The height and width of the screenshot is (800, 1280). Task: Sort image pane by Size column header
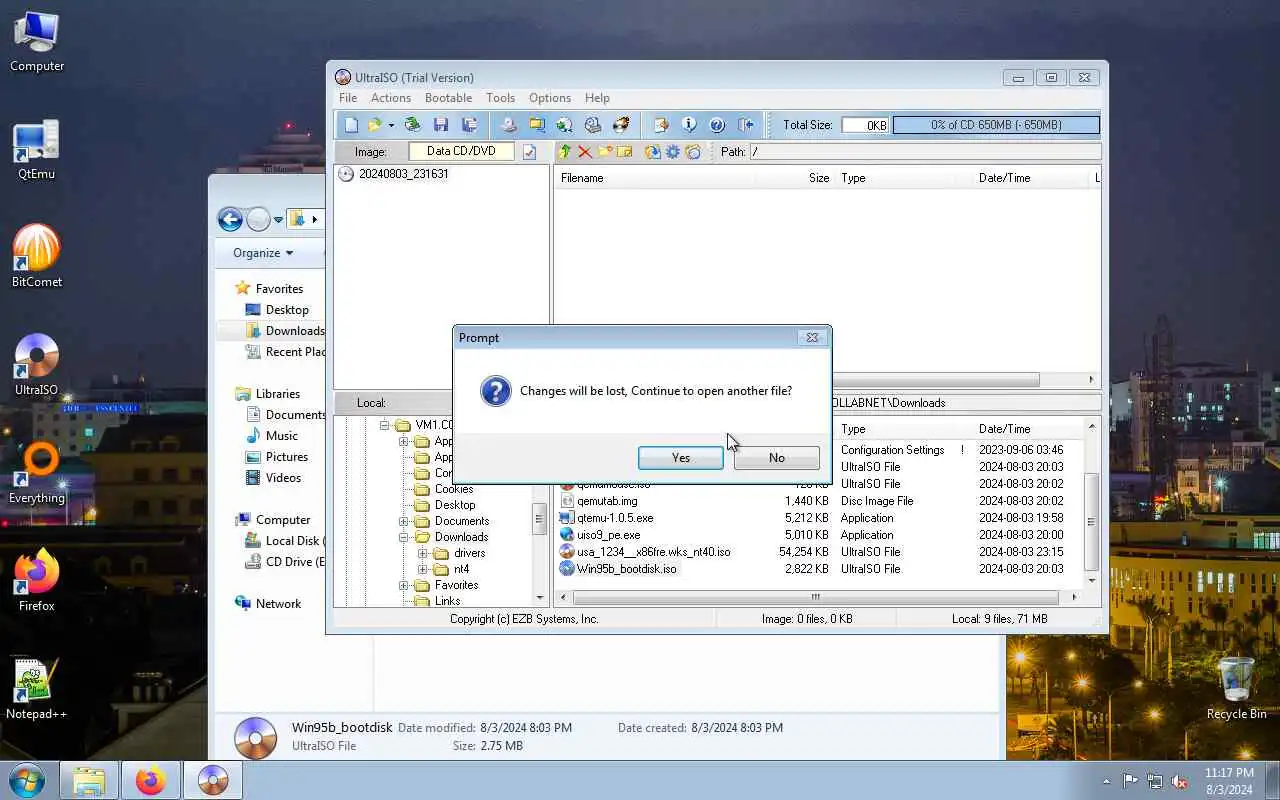pyautogui.click(x=794, y=178)
